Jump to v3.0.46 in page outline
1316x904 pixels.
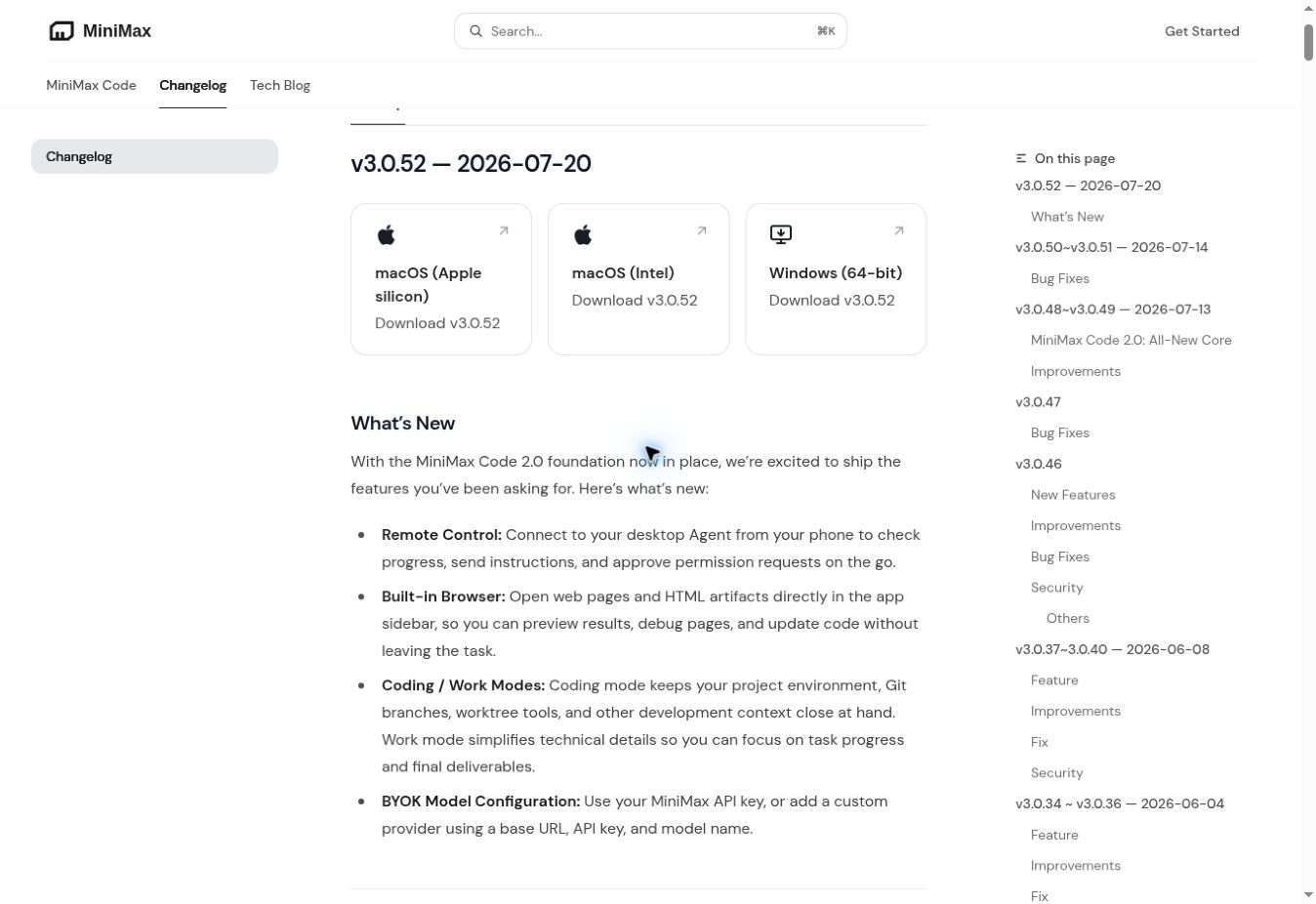1039,464
